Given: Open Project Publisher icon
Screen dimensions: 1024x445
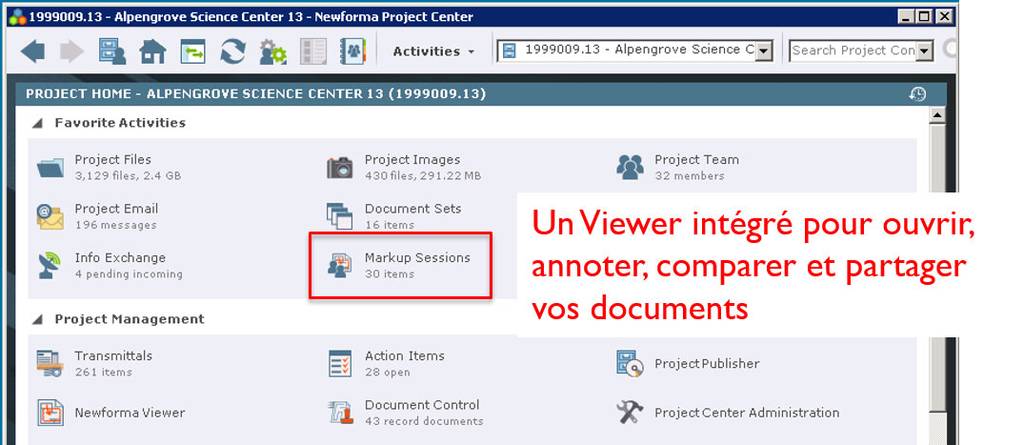Looking at the screenshot, I should (630, 363).
